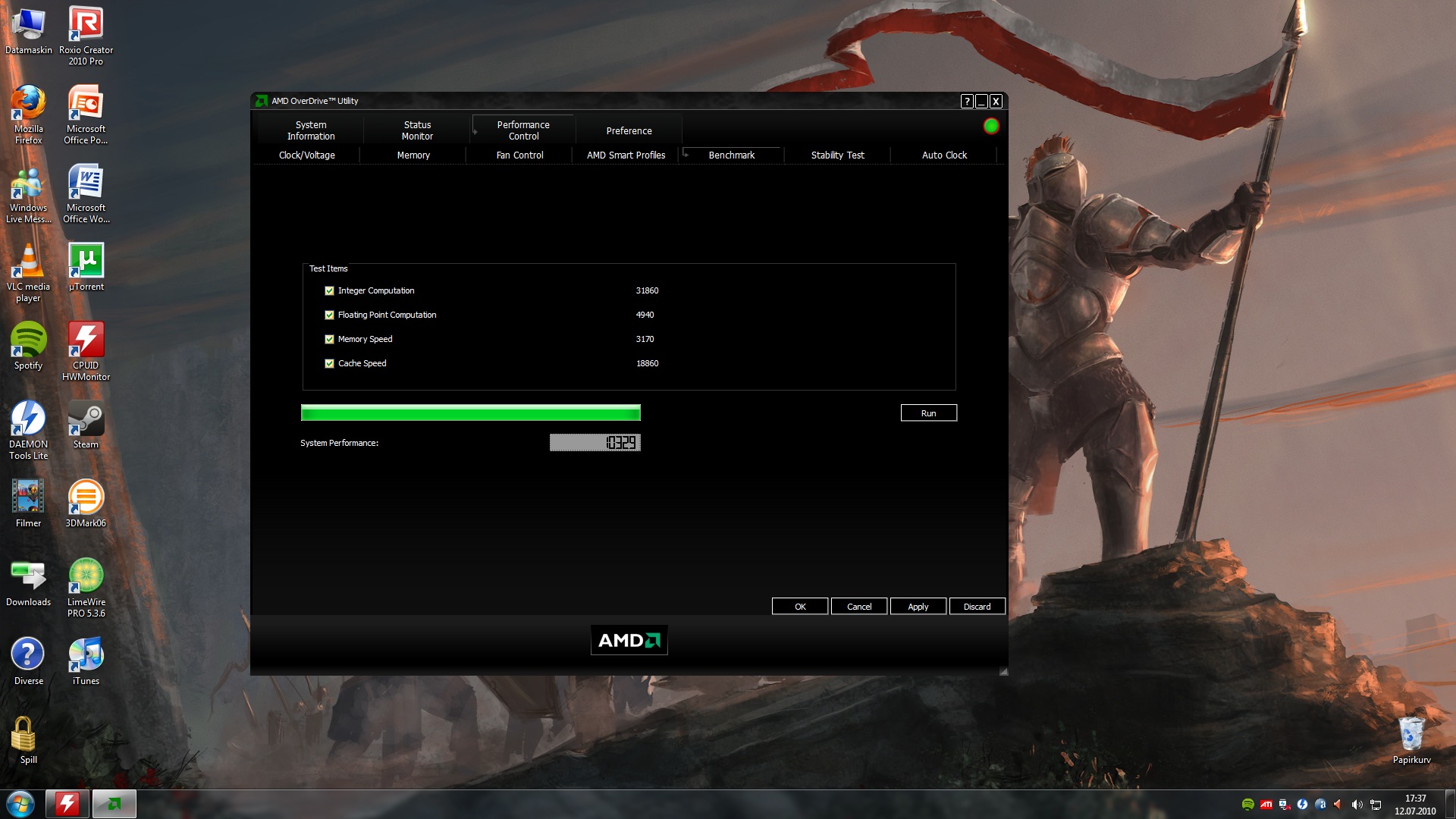1456x819 pixels.
Task: Launch iTunes from the desktop
Action: coord(86,661)
